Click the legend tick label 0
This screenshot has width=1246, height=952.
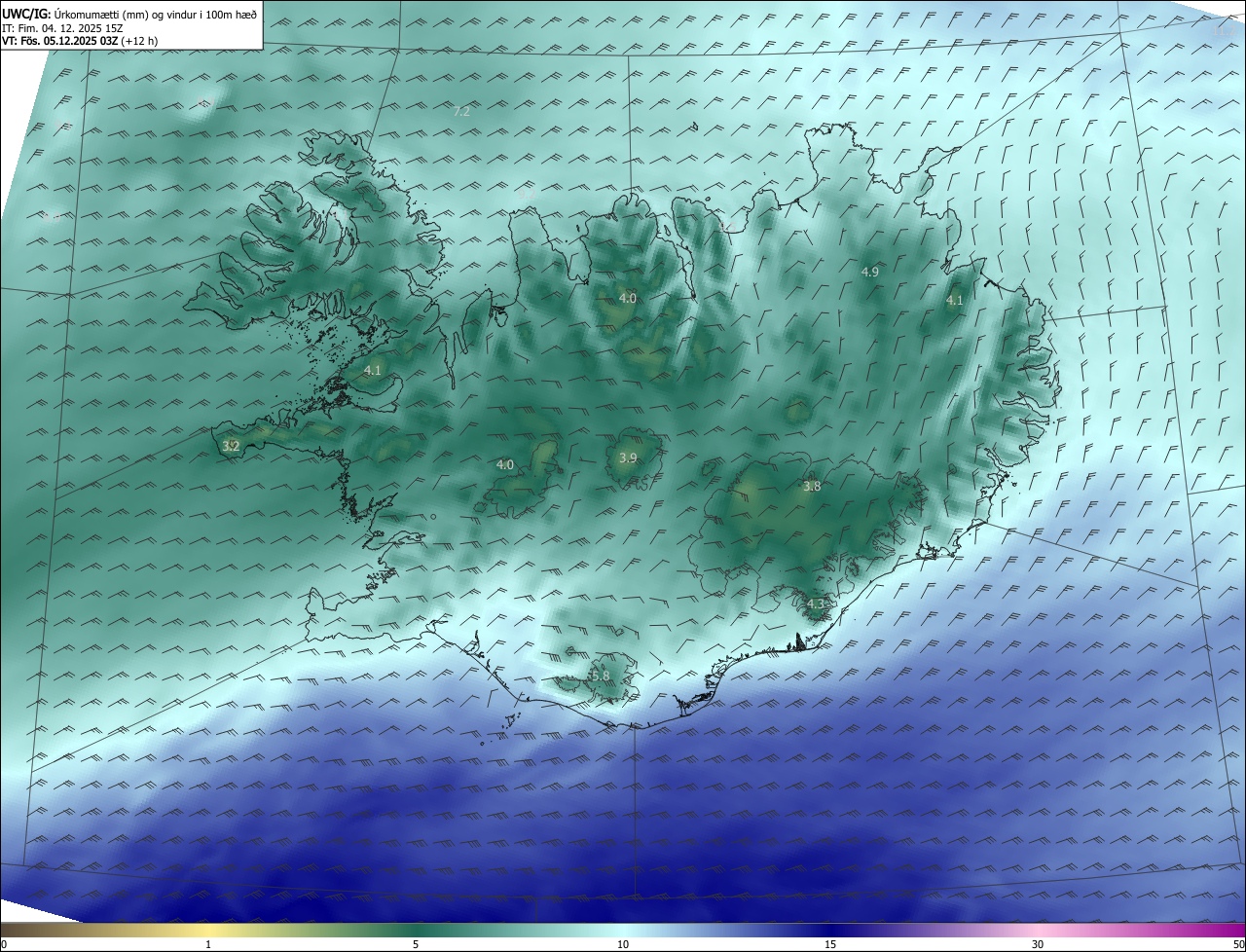point(4,944)
